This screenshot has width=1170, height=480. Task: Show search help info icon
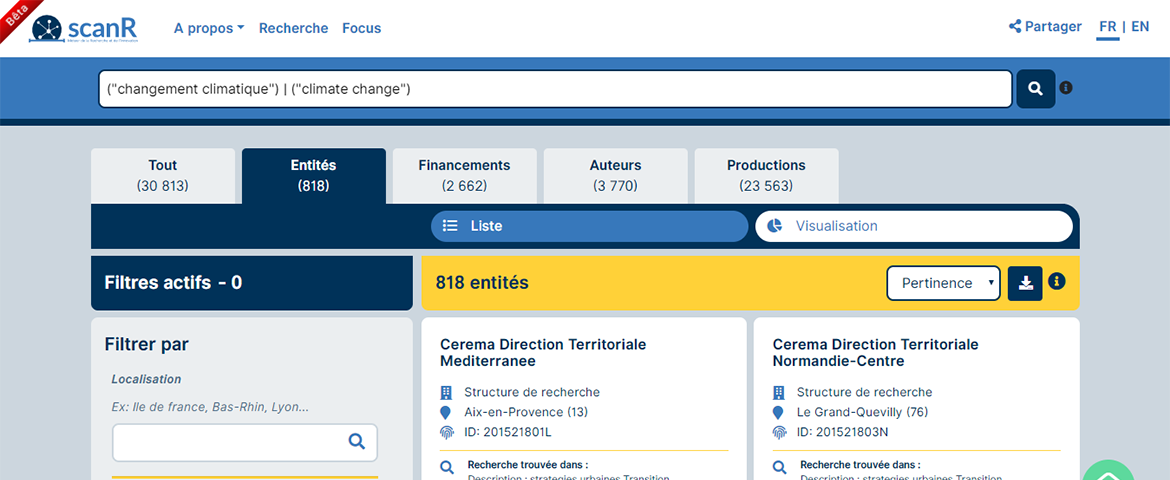point(1066,88)
